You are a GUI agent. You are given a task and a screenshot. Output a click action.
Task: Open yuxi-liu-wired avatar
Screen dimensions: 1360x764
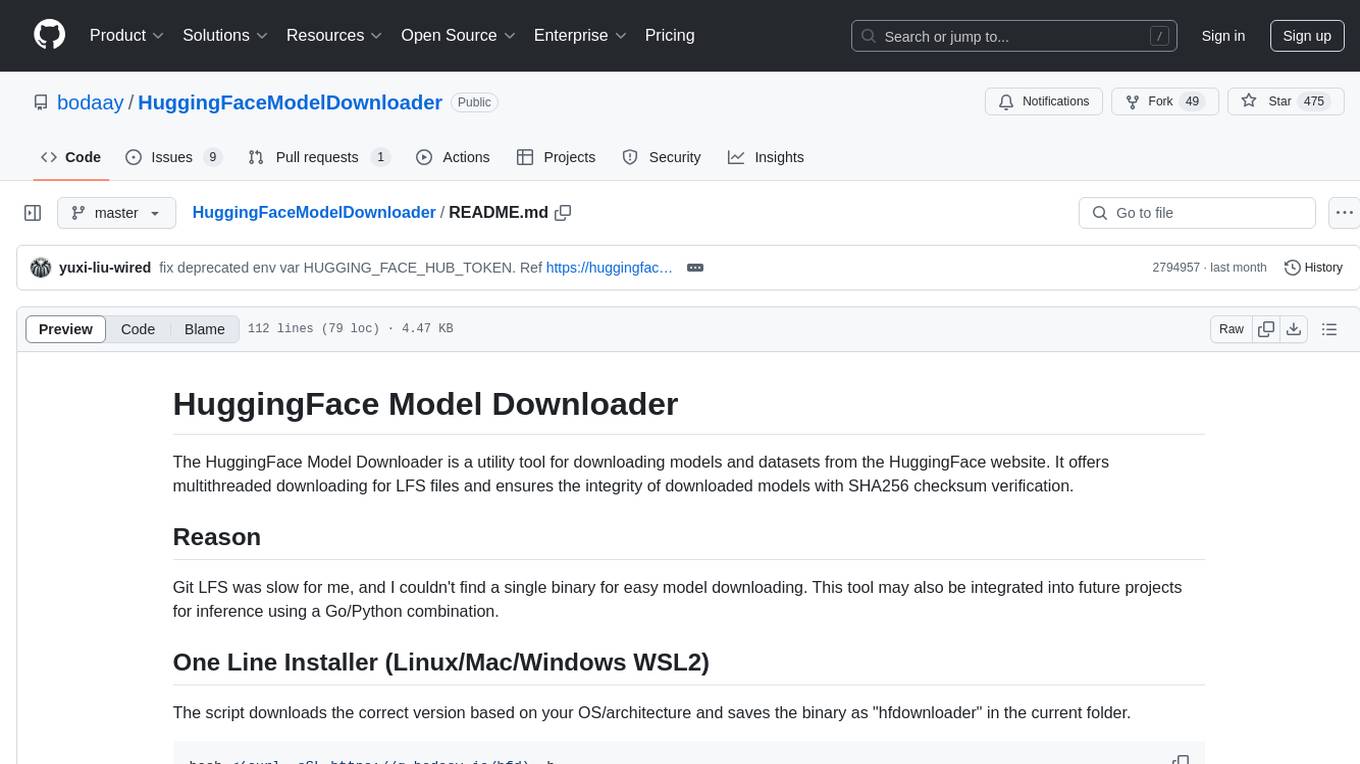coord(41,267)
